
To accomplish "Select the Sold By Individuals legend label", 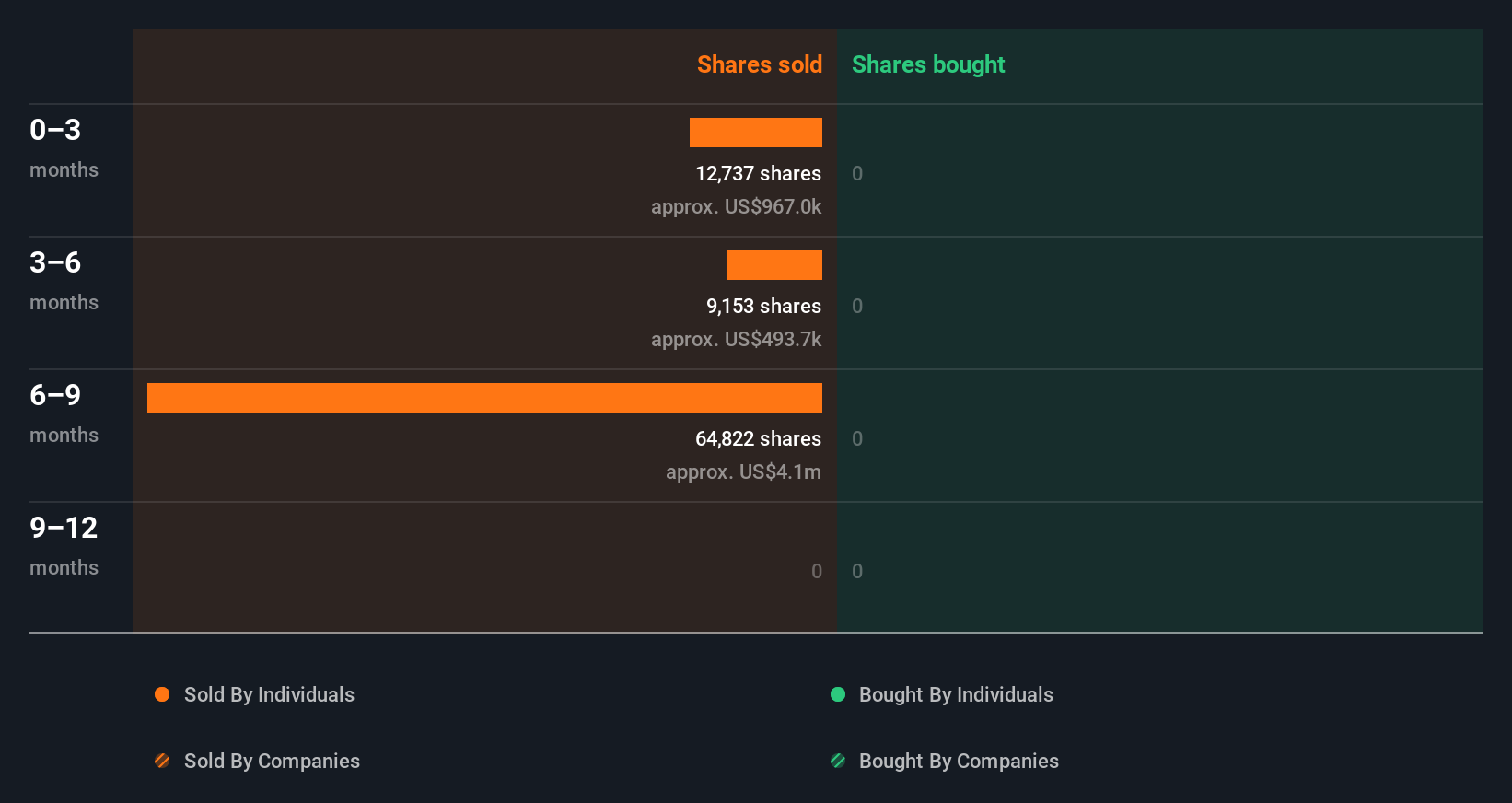I will tap(269, 695).
